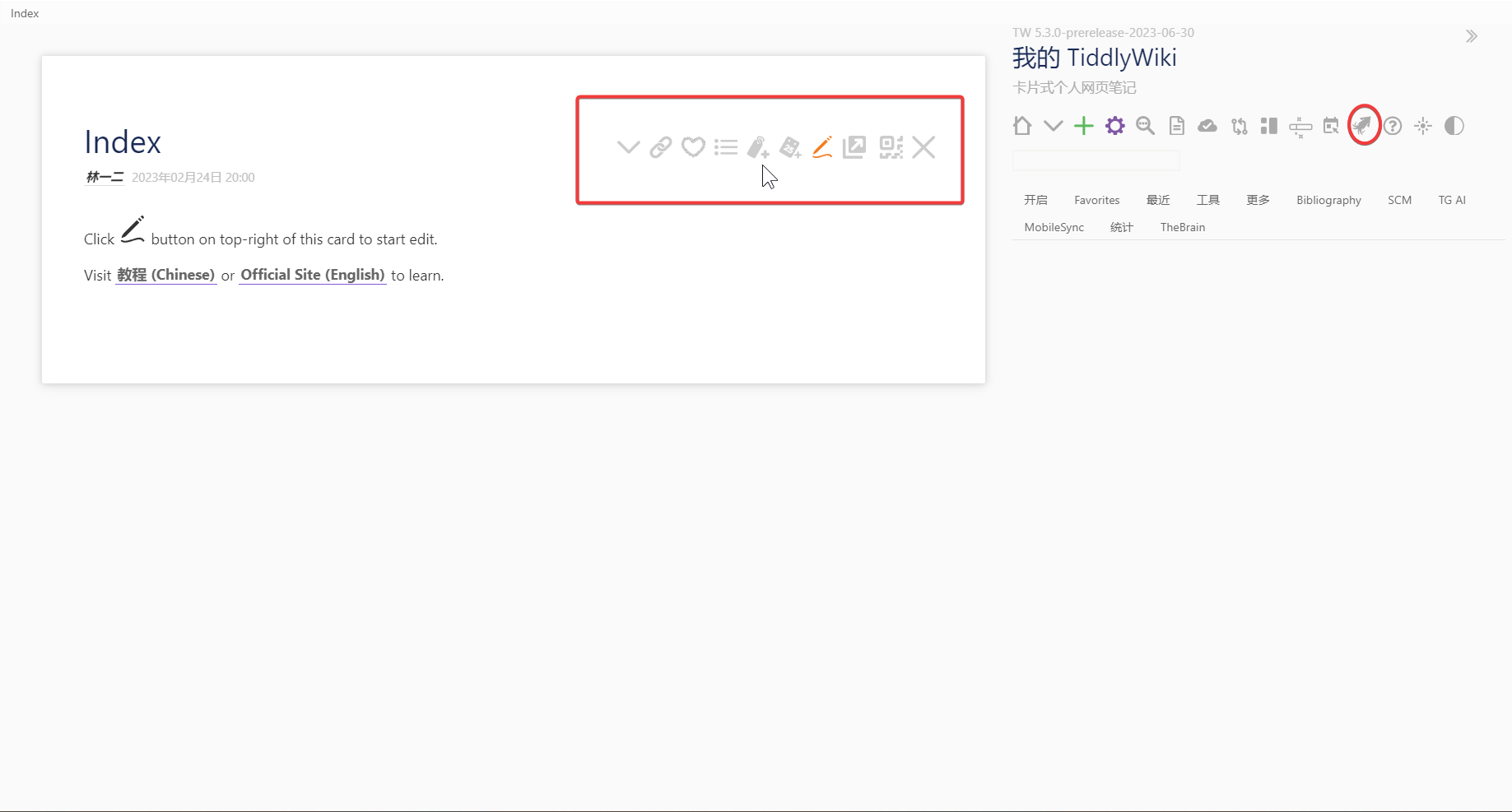Click the subtitle 卡片式个人网页笔记
The width and height of the screenshot is (1512, 812).
1074,87
